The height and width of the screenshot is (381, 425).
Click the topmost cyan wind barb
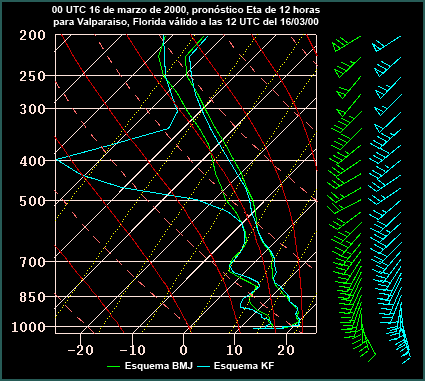(386, 44)
